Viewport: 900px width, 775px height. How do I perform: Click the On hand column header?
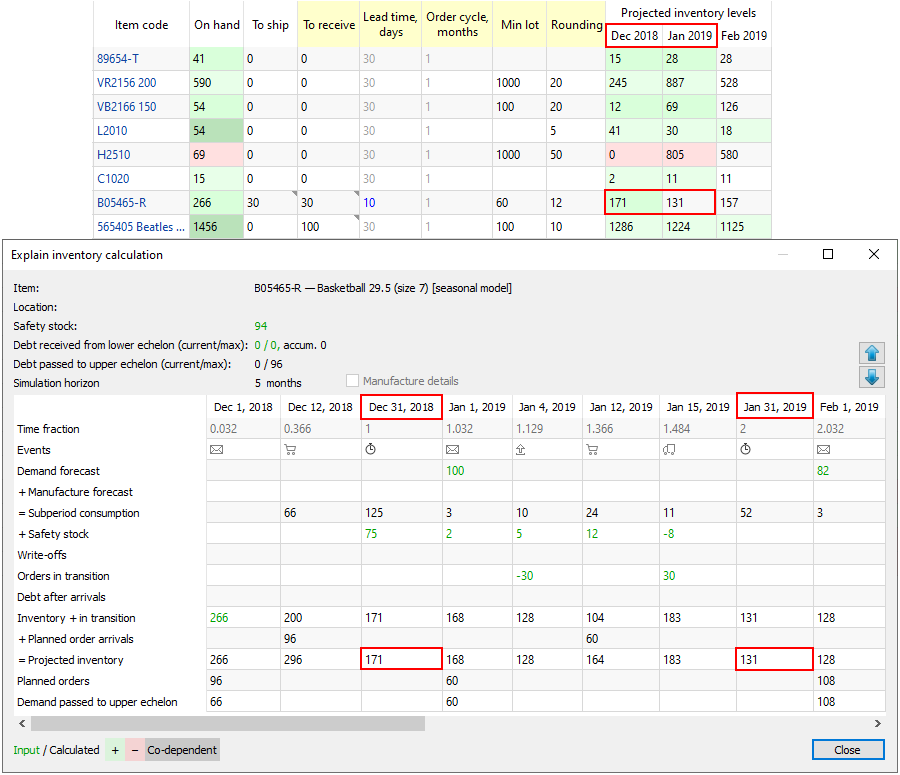(x=216, y=25)
